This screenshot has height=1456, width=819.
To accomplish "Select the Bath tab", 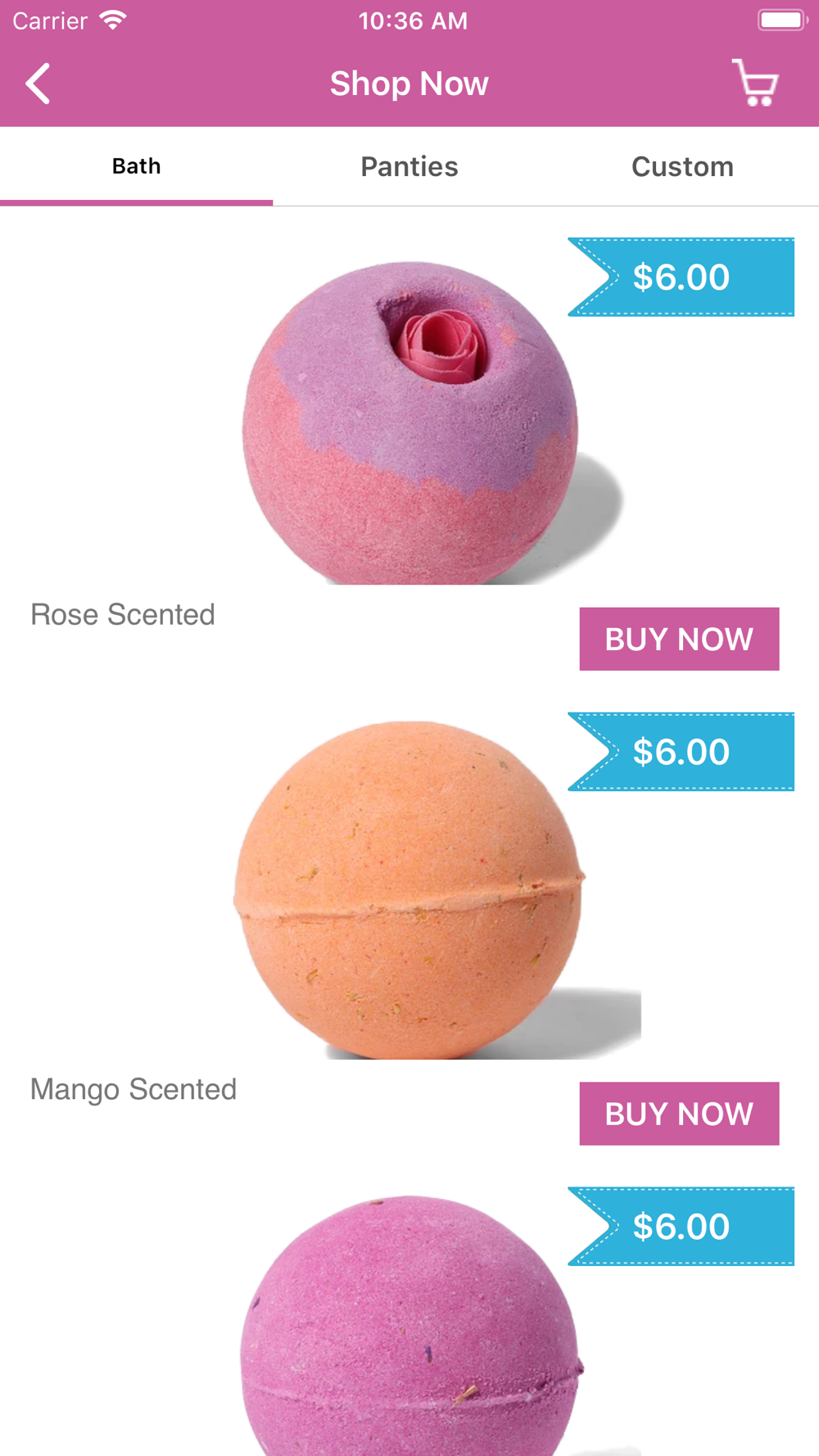I will click(136, 166).
